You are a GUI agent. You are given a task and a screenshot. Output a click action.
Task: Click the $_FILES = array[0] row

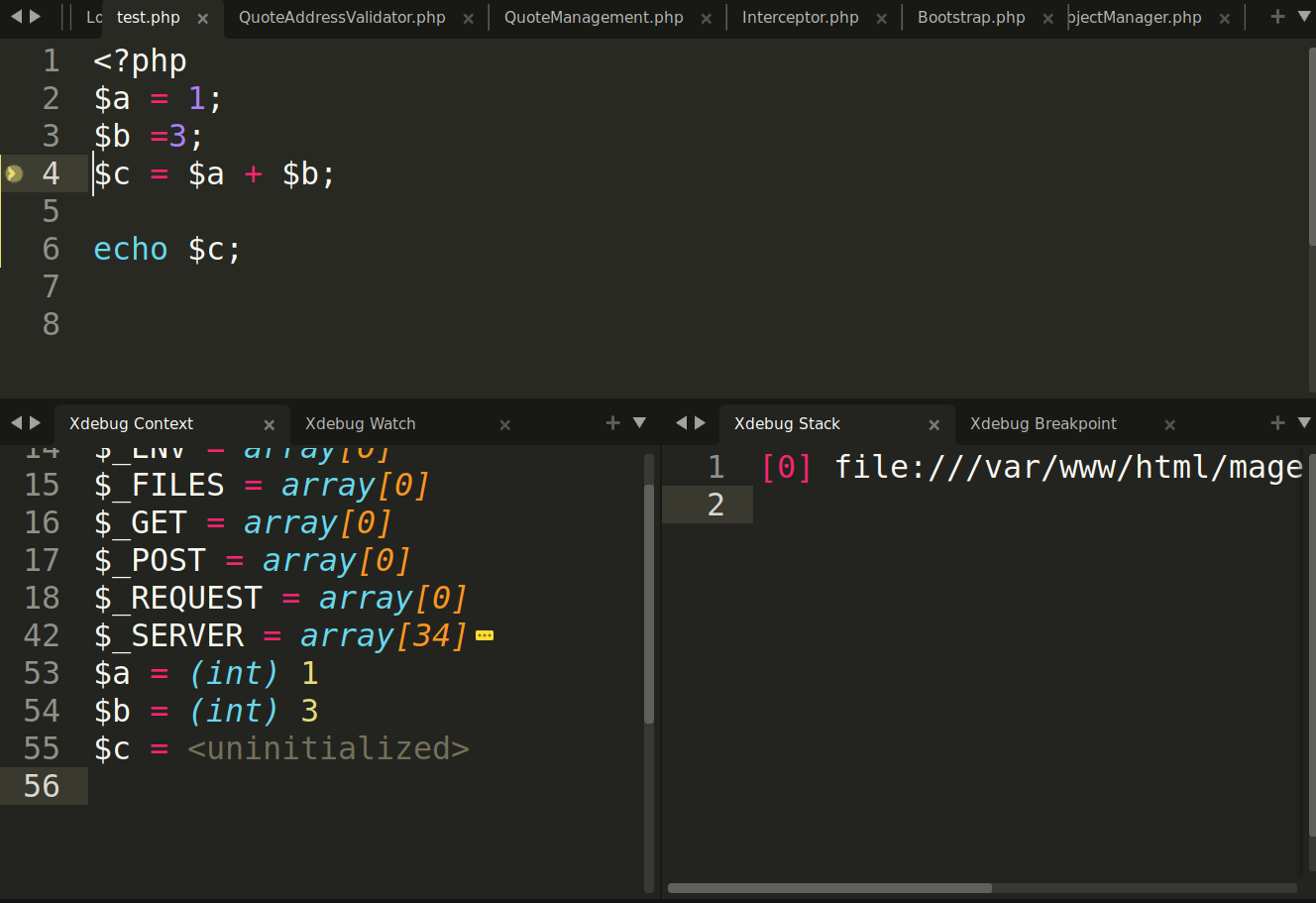point(261,485)
